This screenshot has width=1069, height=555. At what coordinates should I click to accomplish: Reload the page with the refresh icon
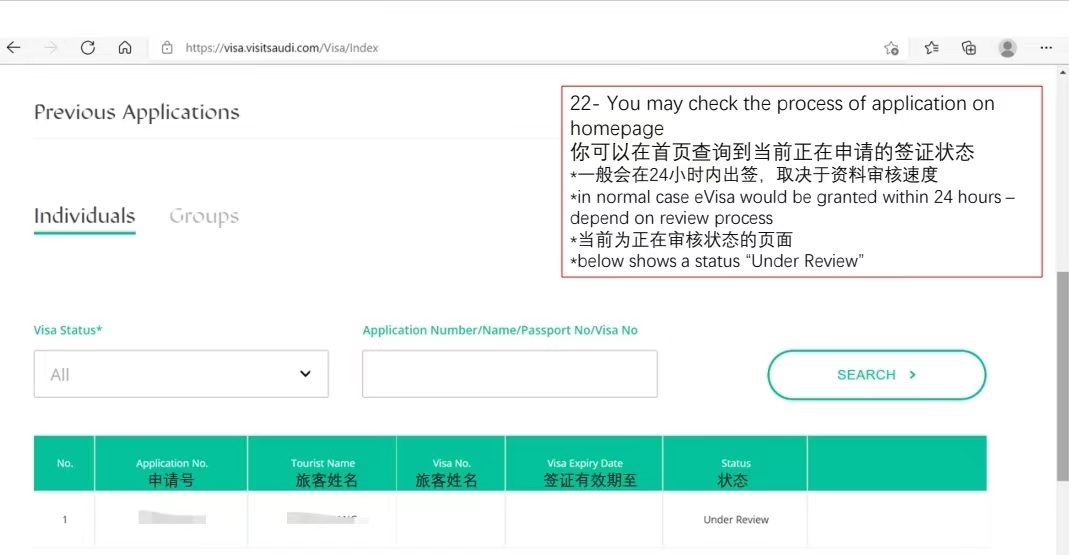(x=88, y=48)
